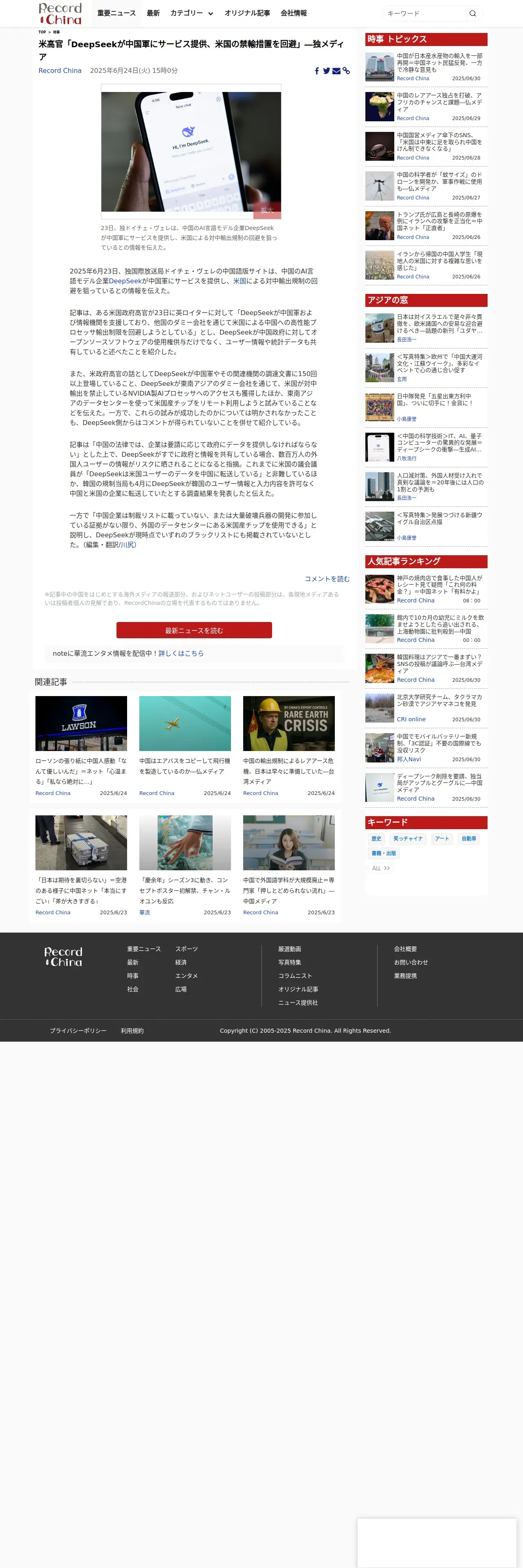Click translator 川尻 link
This screenshot has height=1568, width=523.
tap(127, 545)
